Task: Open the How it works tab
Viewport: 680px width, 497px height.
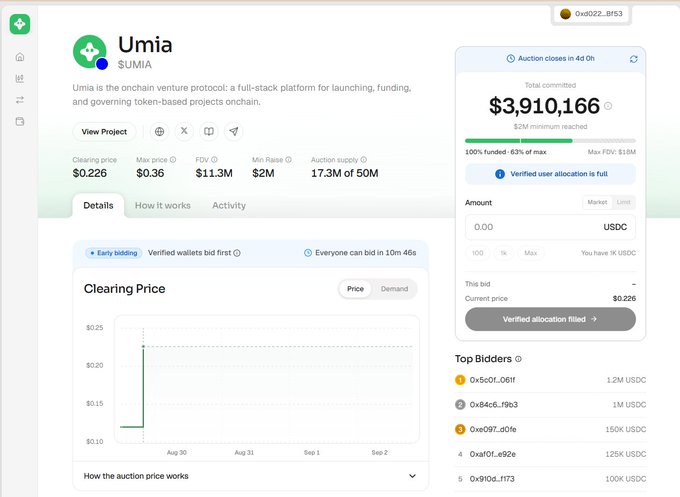Action: (x=163, y=206)
